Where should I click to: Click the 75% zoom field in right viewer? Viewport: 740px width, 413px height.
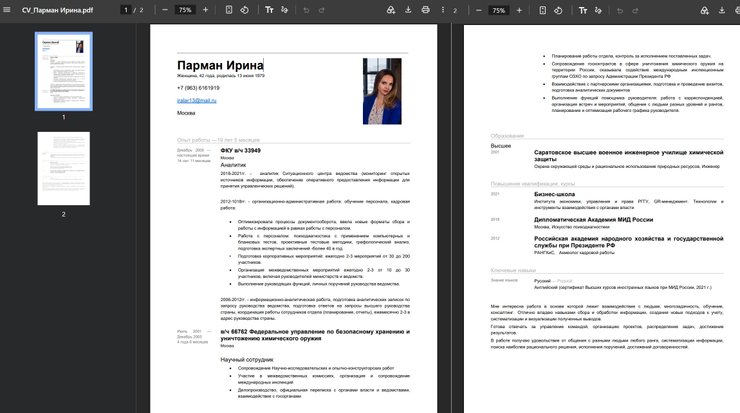click(499, 10)
